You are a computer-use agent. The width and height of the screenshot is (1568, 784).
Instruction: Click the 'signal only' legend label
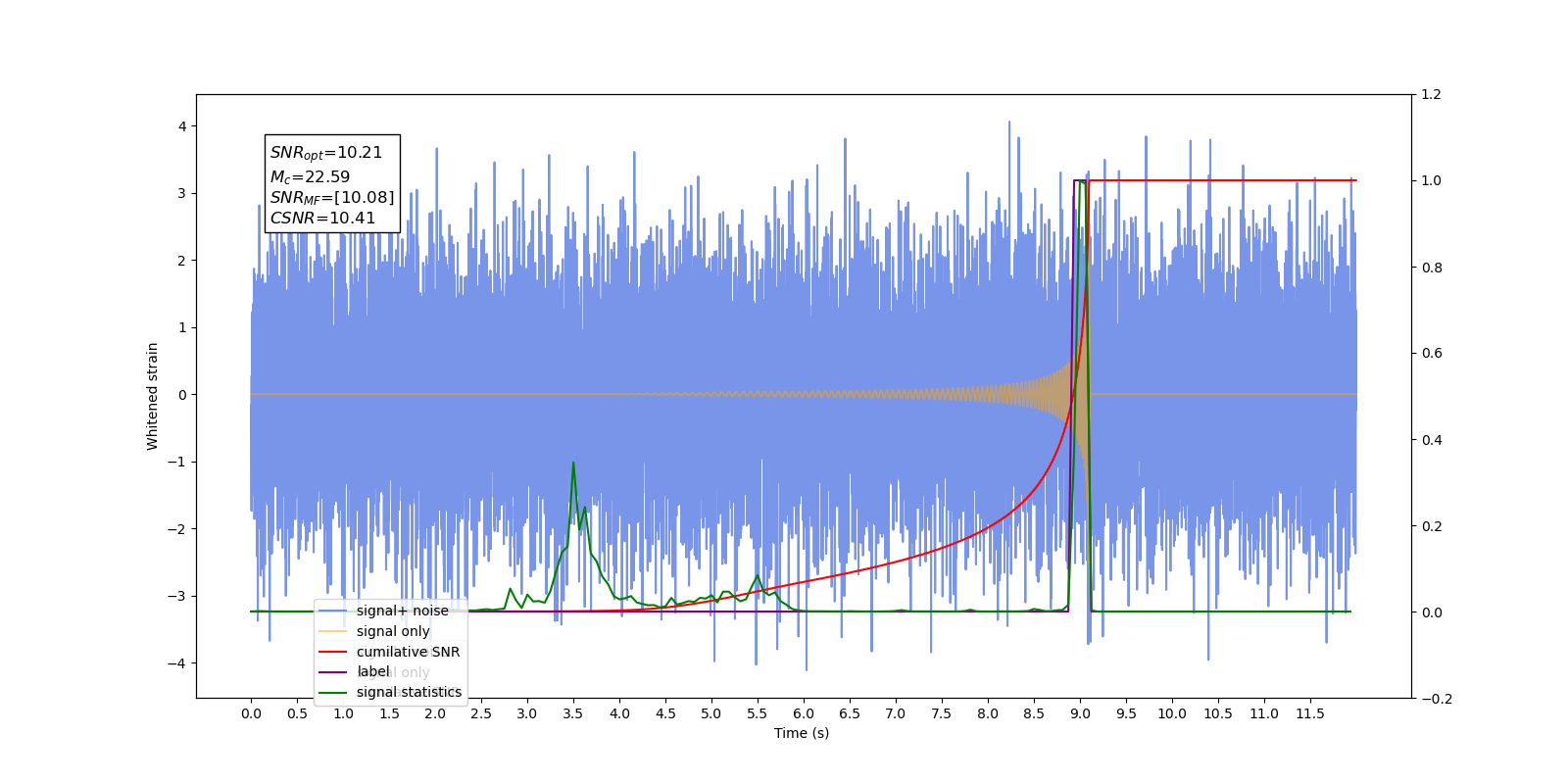pos(393,631)
